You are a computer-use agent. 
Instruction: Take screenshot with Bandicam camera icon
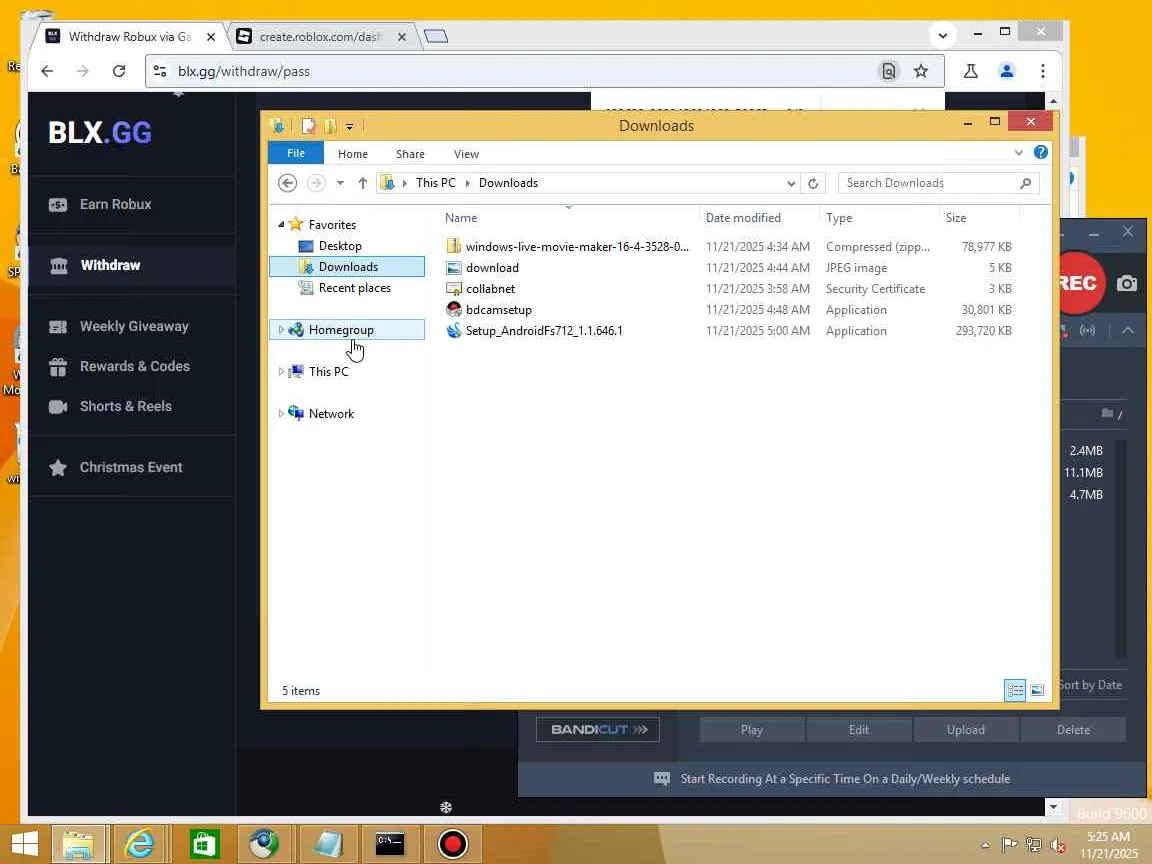[x=1127, y=283]
